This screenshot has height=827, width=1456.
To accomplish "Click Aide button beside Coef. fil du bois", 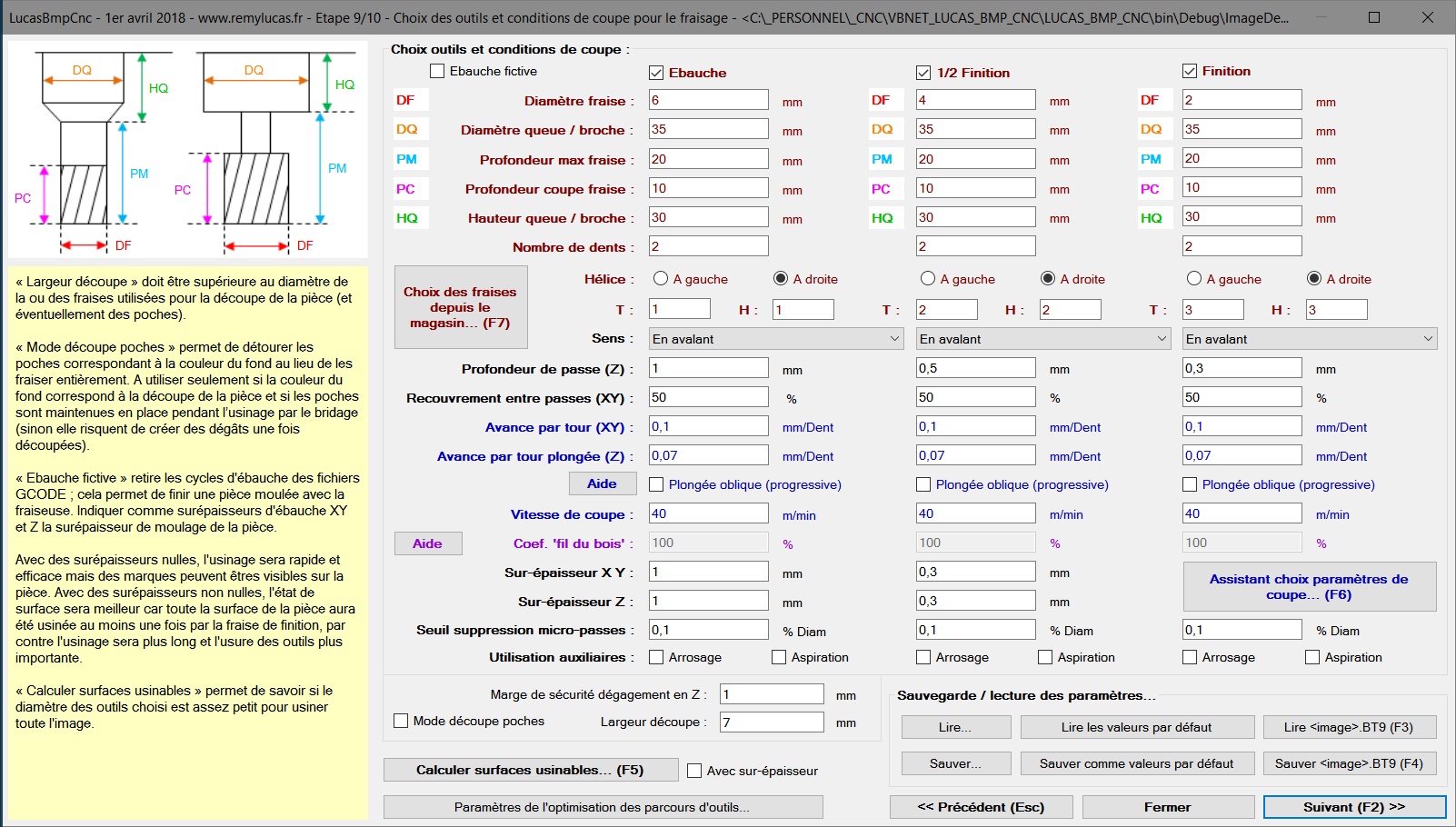I will (428, 543).
